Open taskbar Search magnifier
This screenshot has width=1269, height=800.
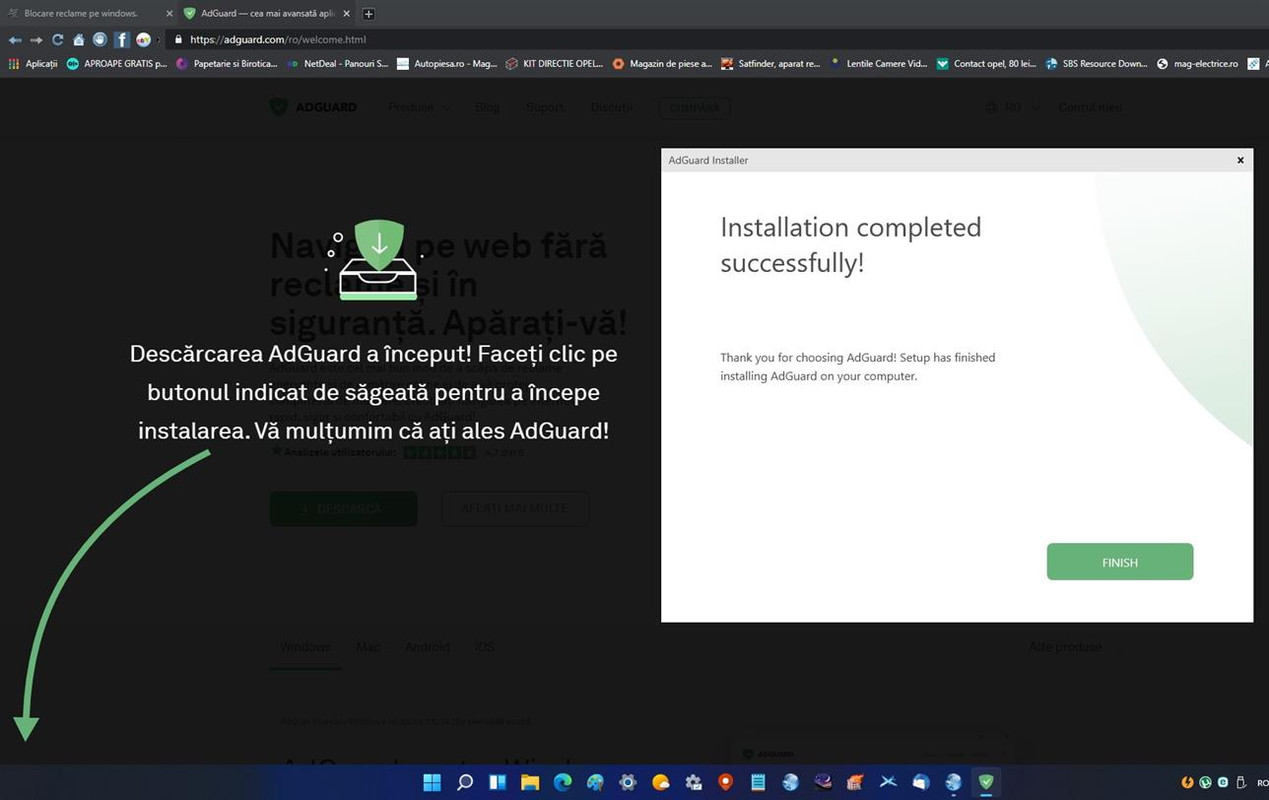pyautogui.click(x=465, y=782)
